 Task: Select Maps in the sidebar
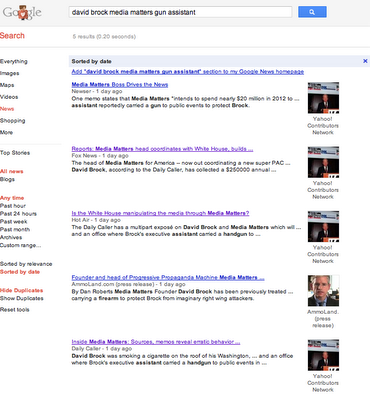(7, 85)
